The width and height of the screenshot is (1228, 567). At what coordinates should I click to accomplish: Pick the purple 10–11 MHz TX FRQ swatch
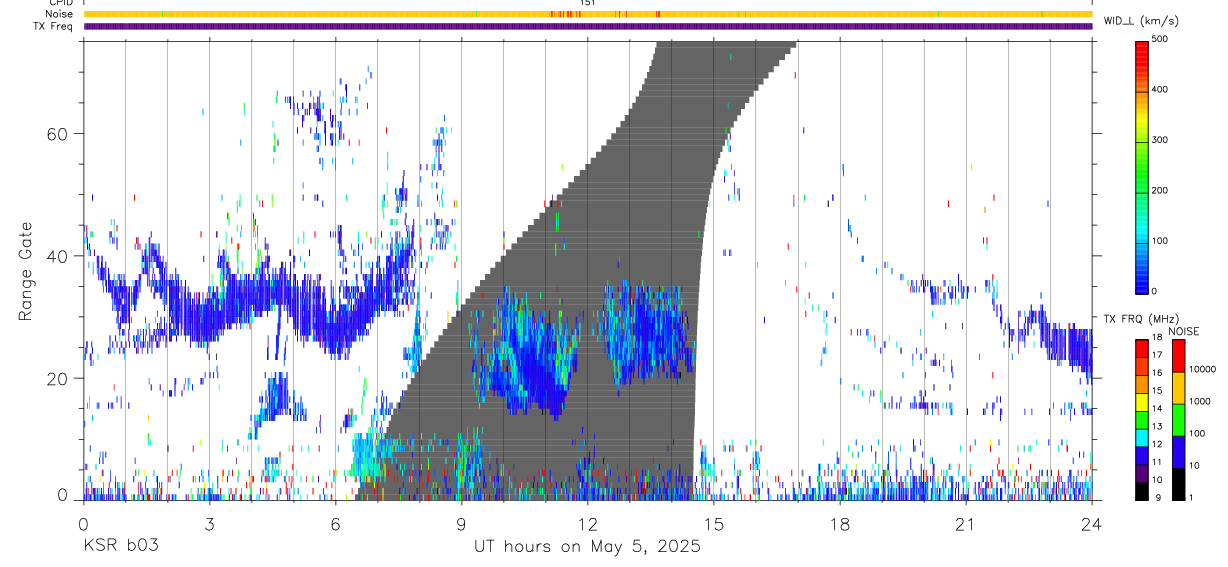1142,473
